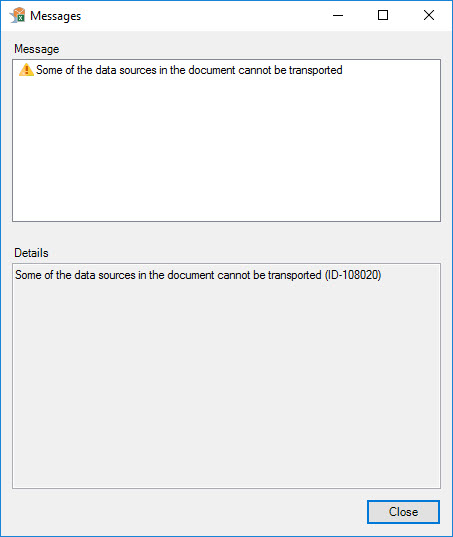Click the gray gap between Message and Details boxes
The height and width of the screenshot is (537, 453).
(226, 234)
